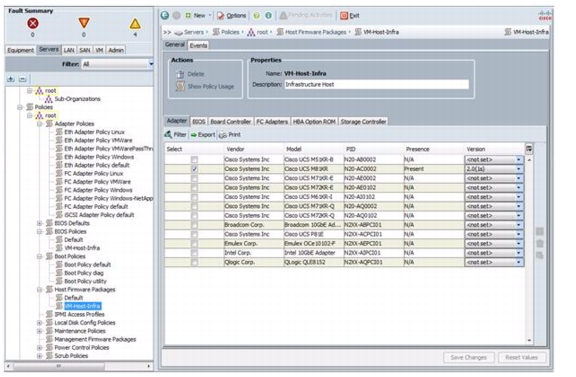This screenshot has width=576, height=377.
Task: Open the Filter All dropdown
Action: pyautogui.click(x=117, y=64)
